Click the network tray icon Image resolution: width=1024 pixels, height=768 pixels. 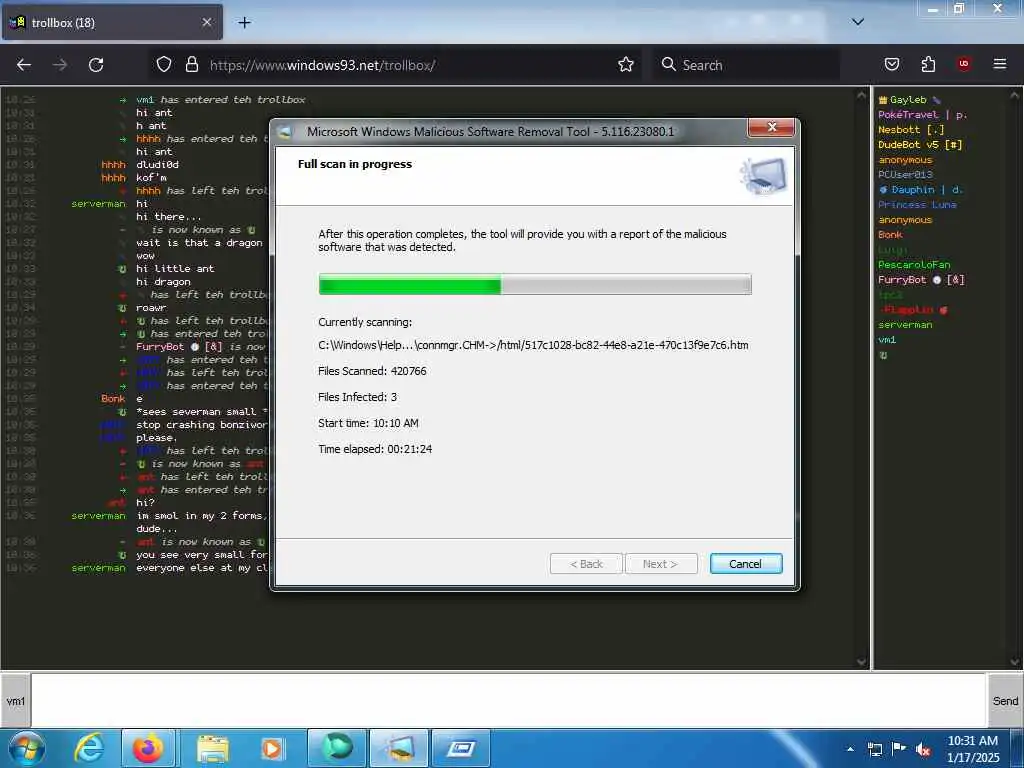pos(875,749)
